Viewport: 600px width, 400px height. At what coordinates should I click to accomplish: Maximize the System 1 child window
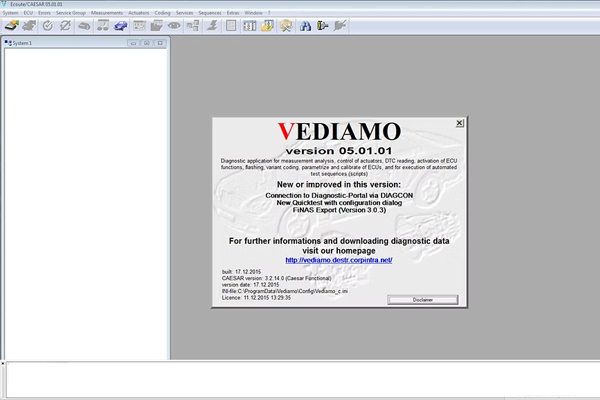(x=146, y=44)
